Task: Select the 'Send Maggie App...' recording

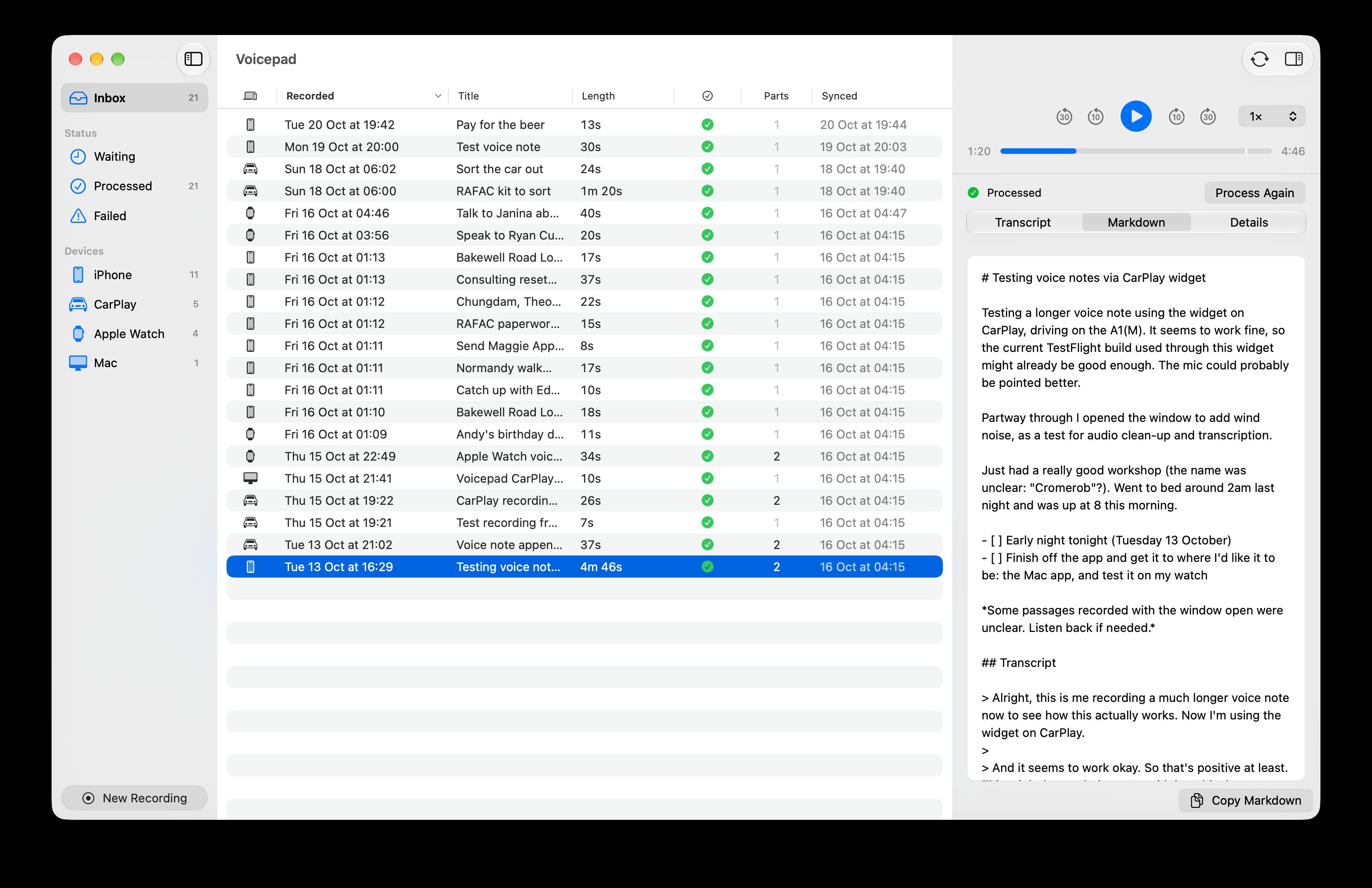Action: [584, 346]
